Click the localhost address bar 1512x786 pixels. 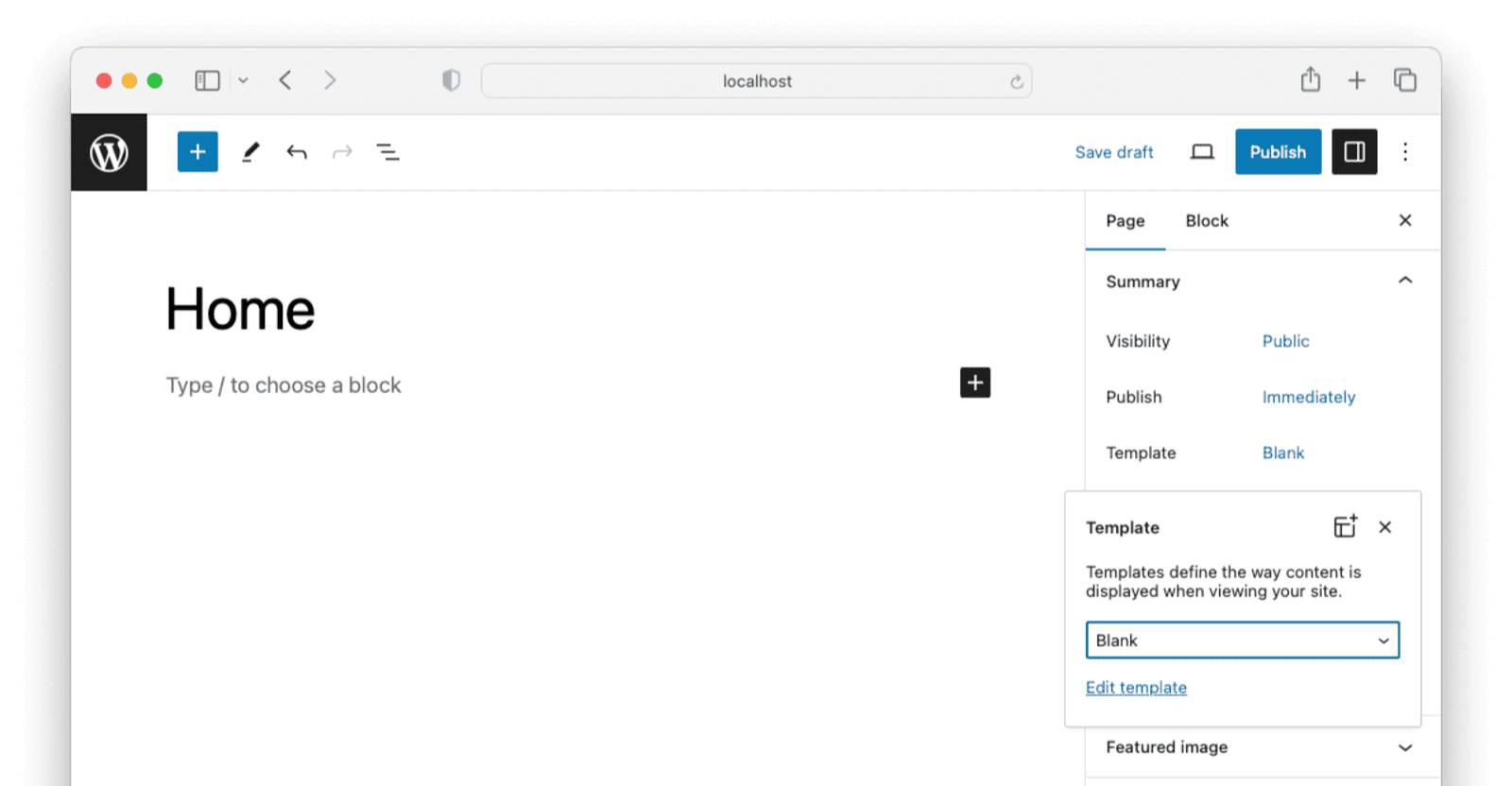click(757, 81)
